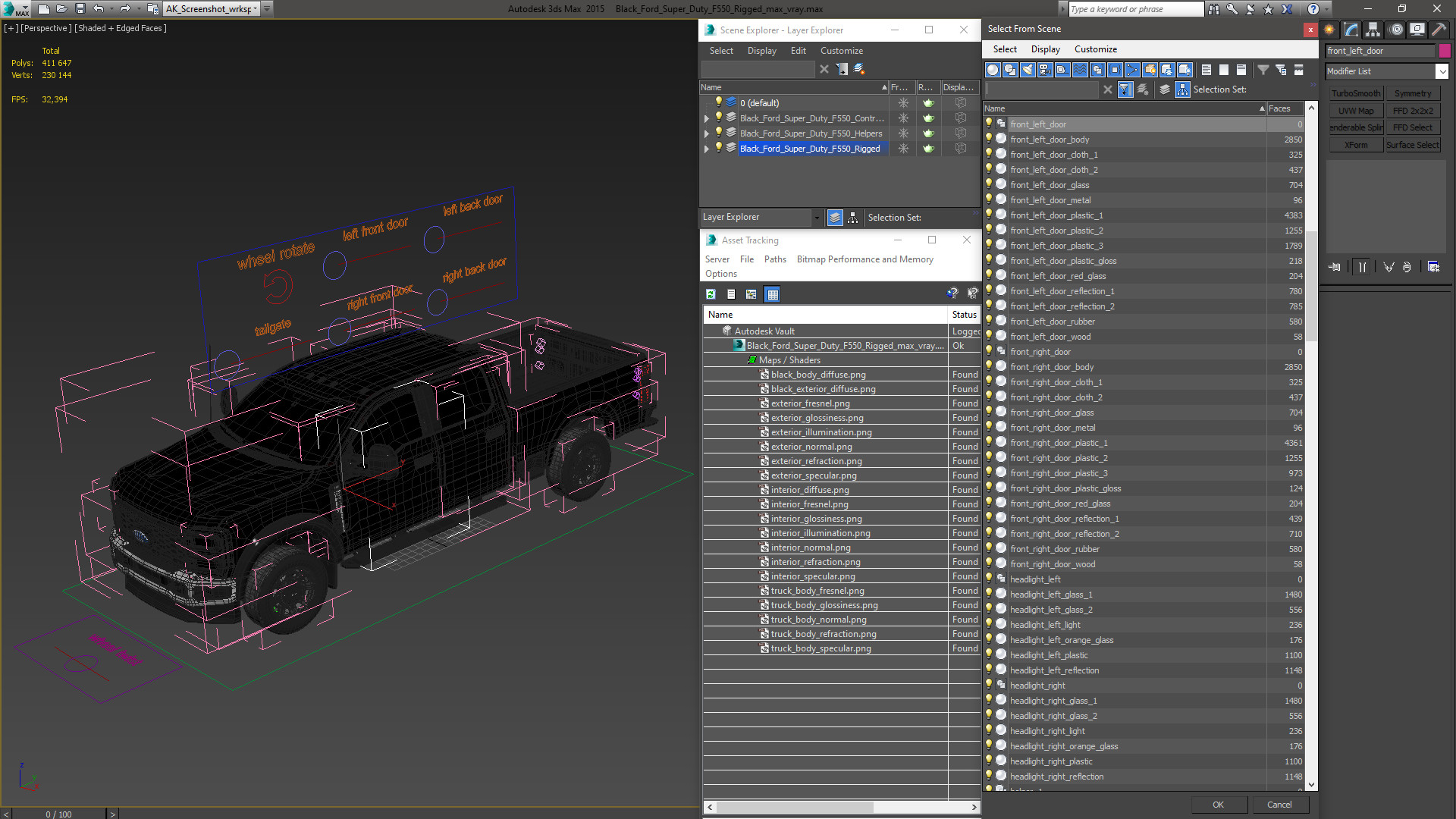Select the Bitmap Performance and Memory menu
Viewport: 1456px width, 819px height.
coord(866,259)
